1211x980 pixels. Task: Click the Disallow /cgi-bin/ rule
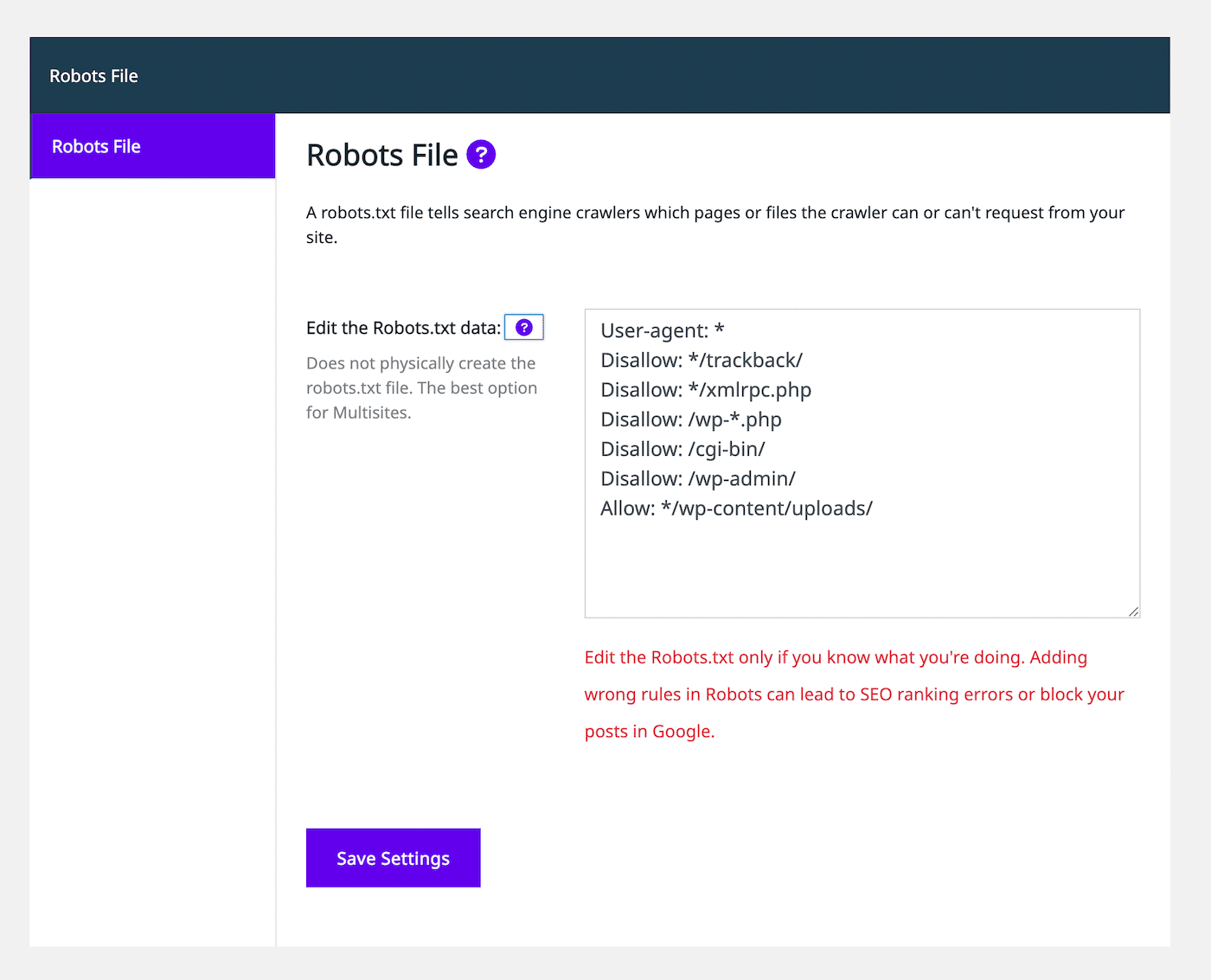coord(682,450)
